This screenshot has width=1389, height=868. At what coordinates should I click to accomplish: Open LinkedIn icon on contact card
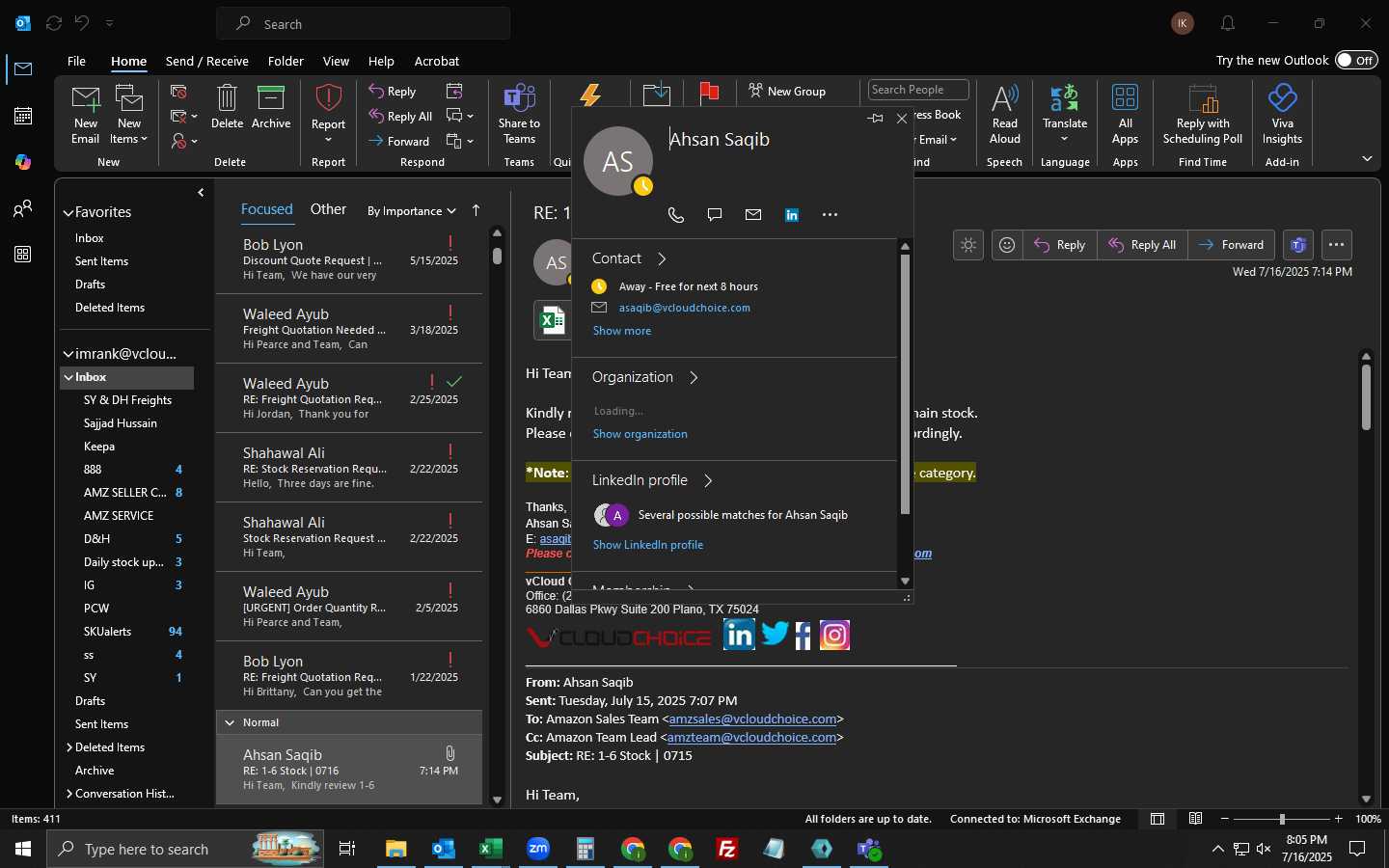792,215
